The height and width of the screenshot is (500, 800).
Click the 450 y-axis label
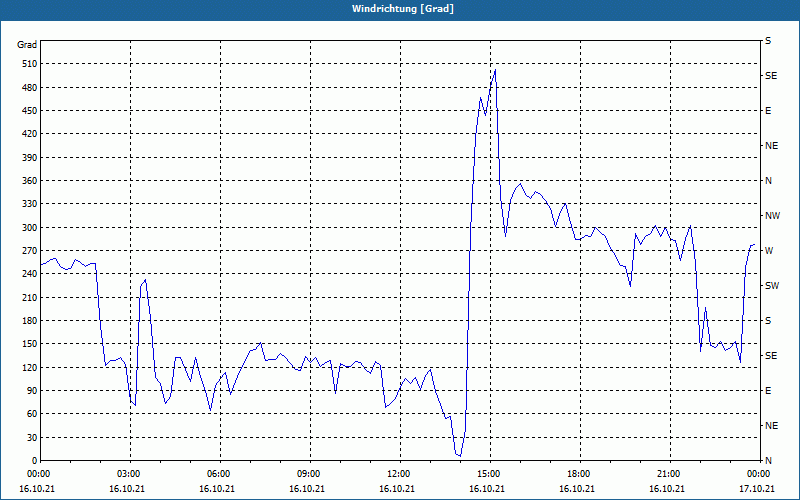pyautogui.click(x=28, y=111)
